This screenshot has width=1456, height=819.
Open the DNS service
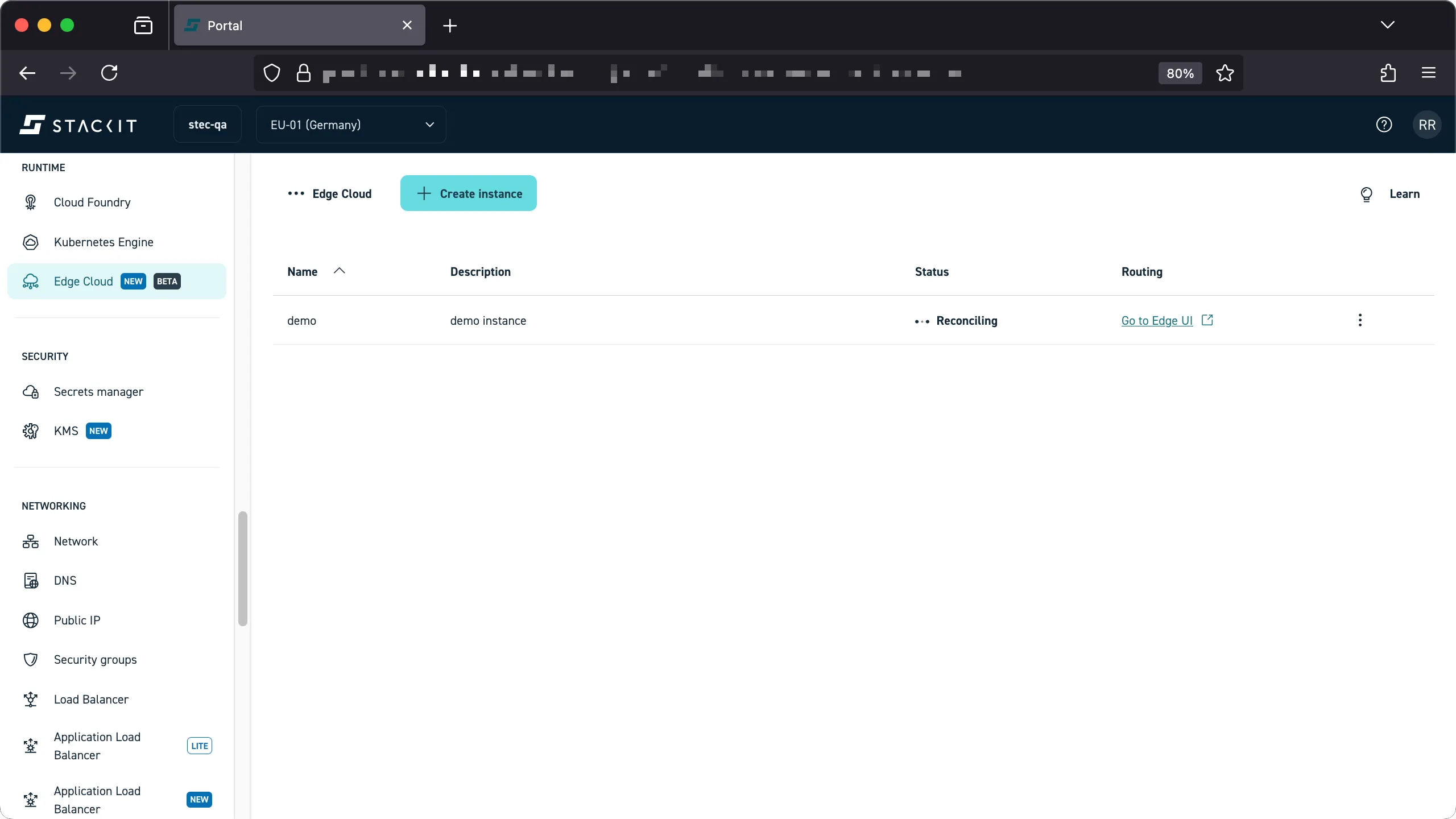65,580
